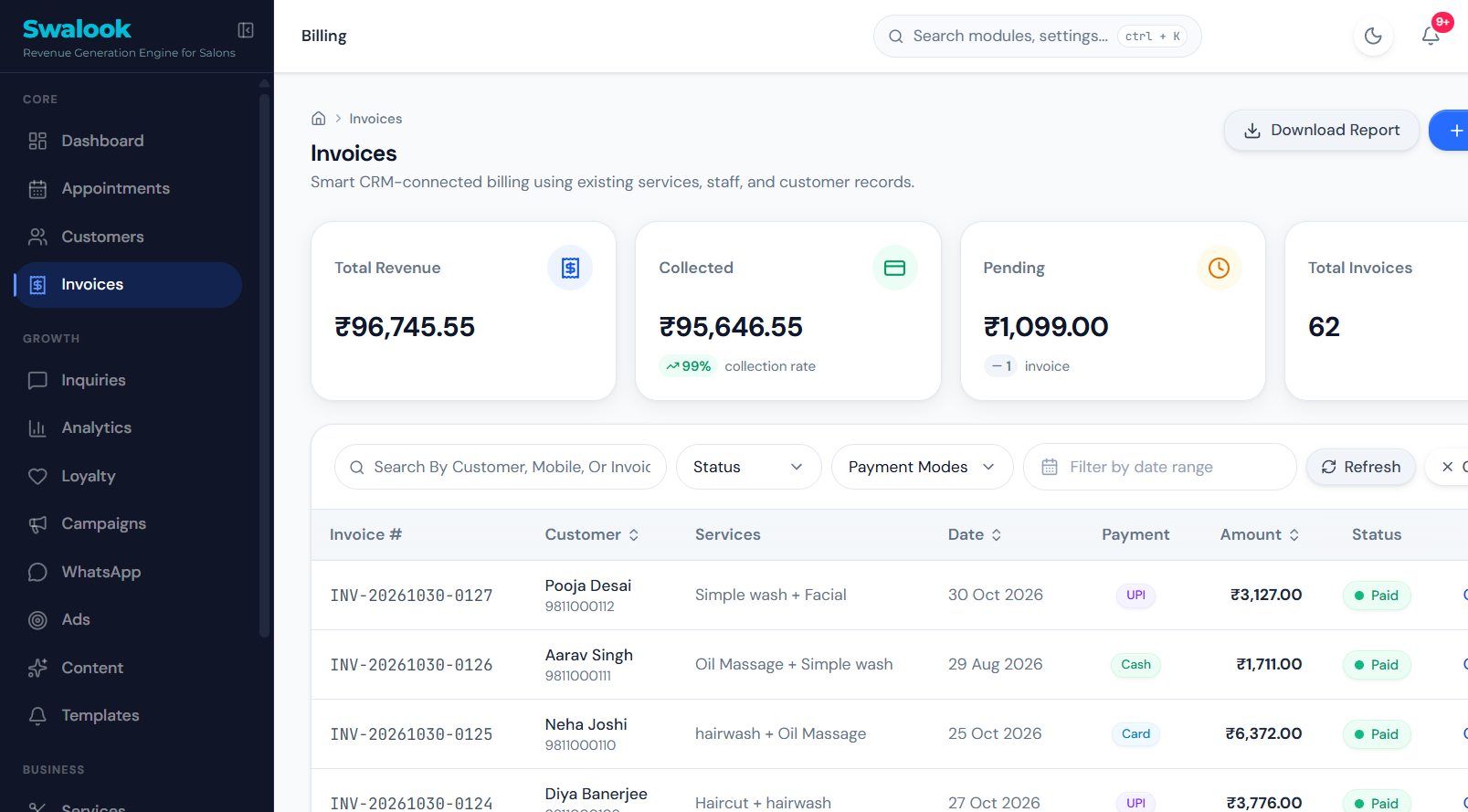Sort table by Customer column
The width and height of the screenshot is (1468, 812).
(x=592, y=535)
